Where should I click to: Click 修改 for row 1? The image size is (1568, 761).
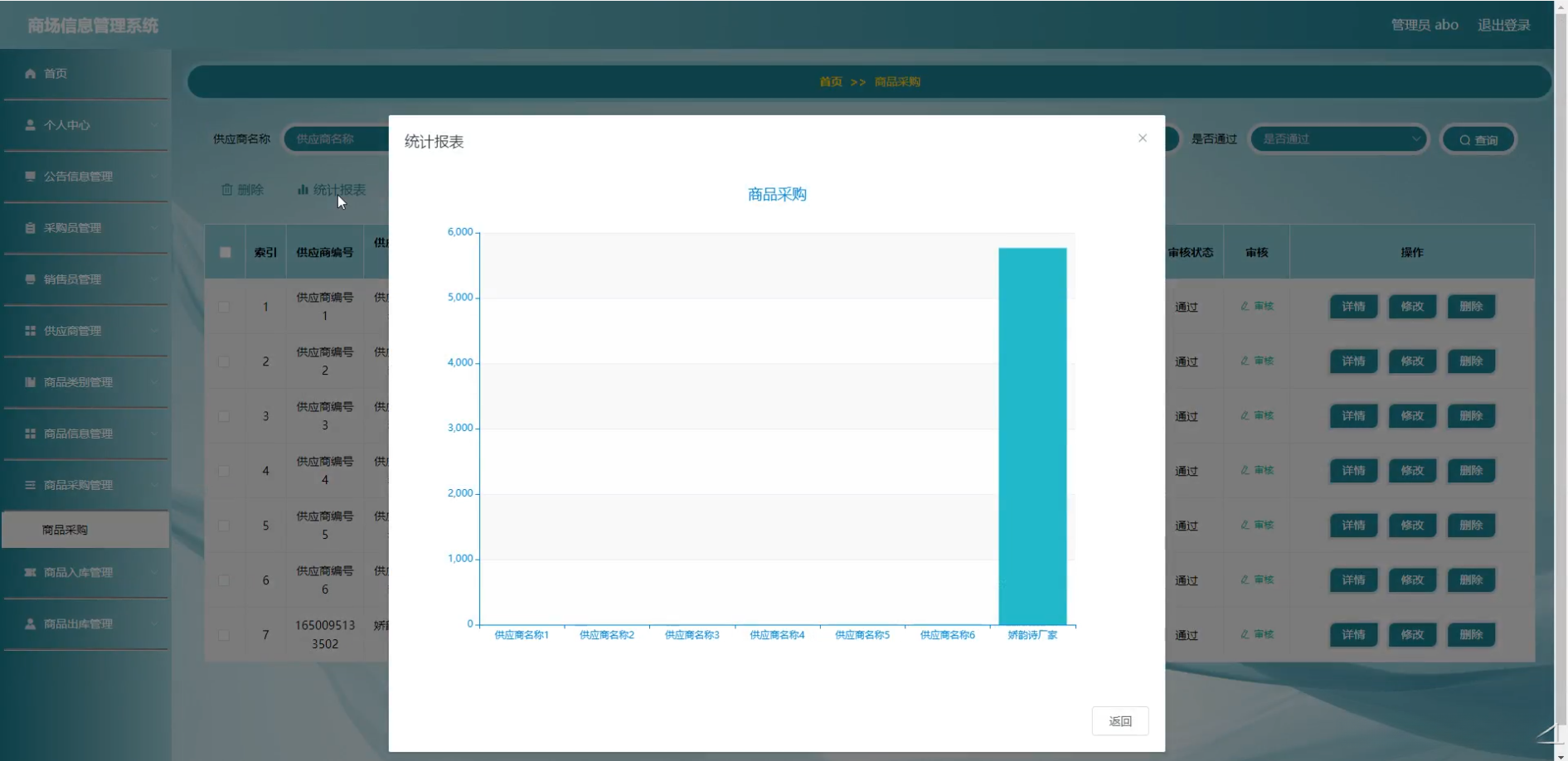pyautogui.click(x=1412, y=307)
